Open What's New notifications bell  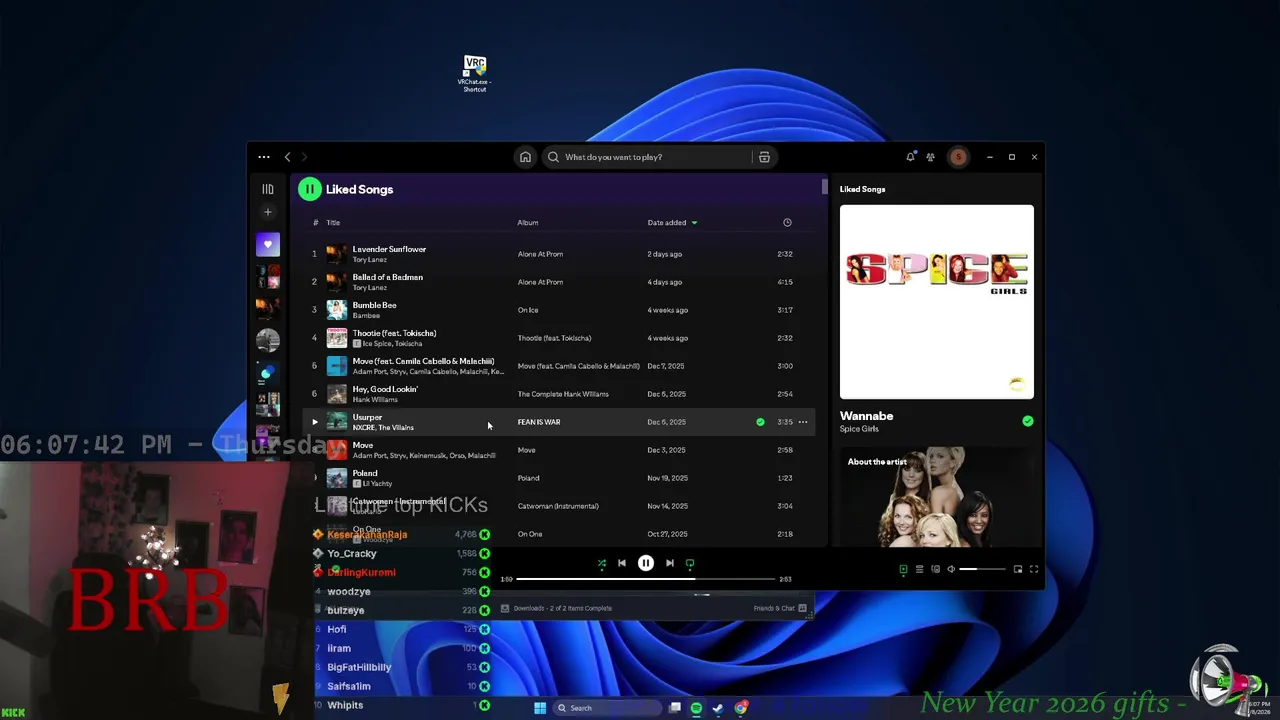click(x=910, y=157)
